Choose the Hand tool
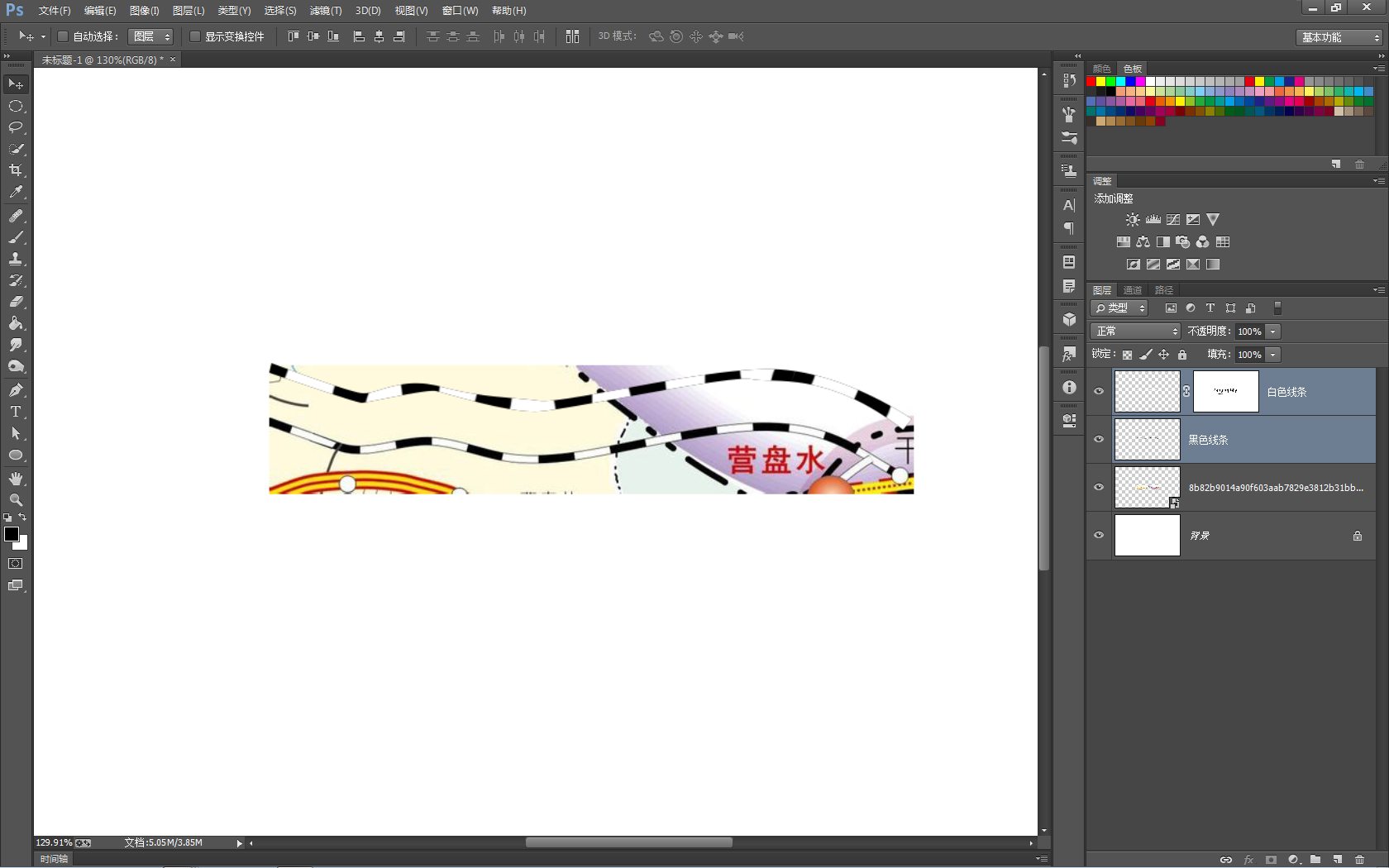The width and height of the screenshot is (1389, 868). [x=16, y=479]
